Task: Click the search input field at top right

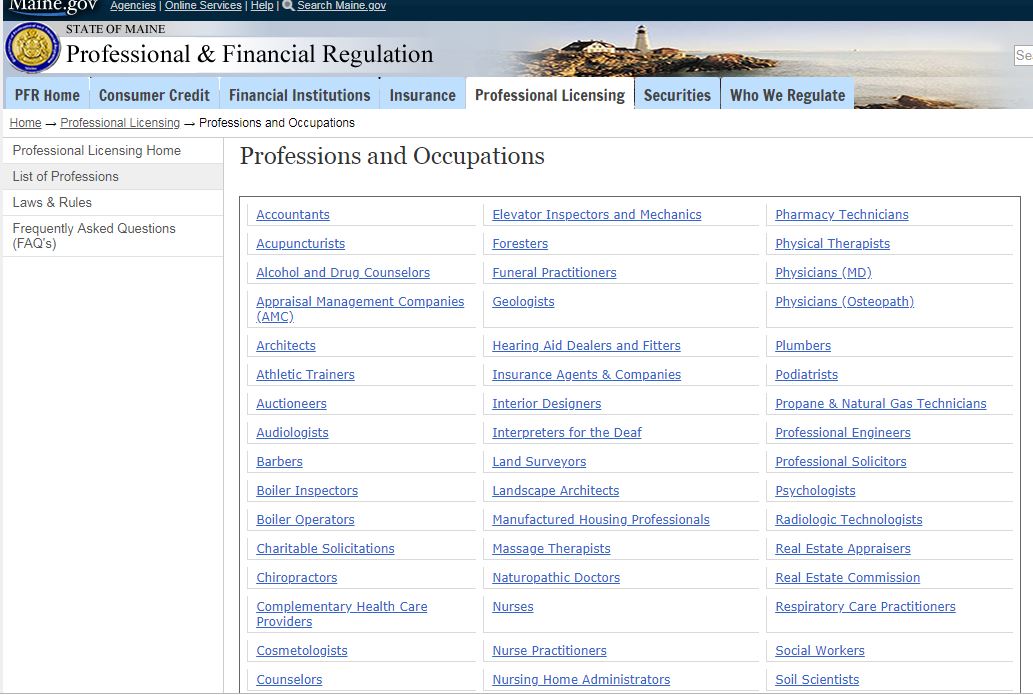Action: coord(1023,56)
